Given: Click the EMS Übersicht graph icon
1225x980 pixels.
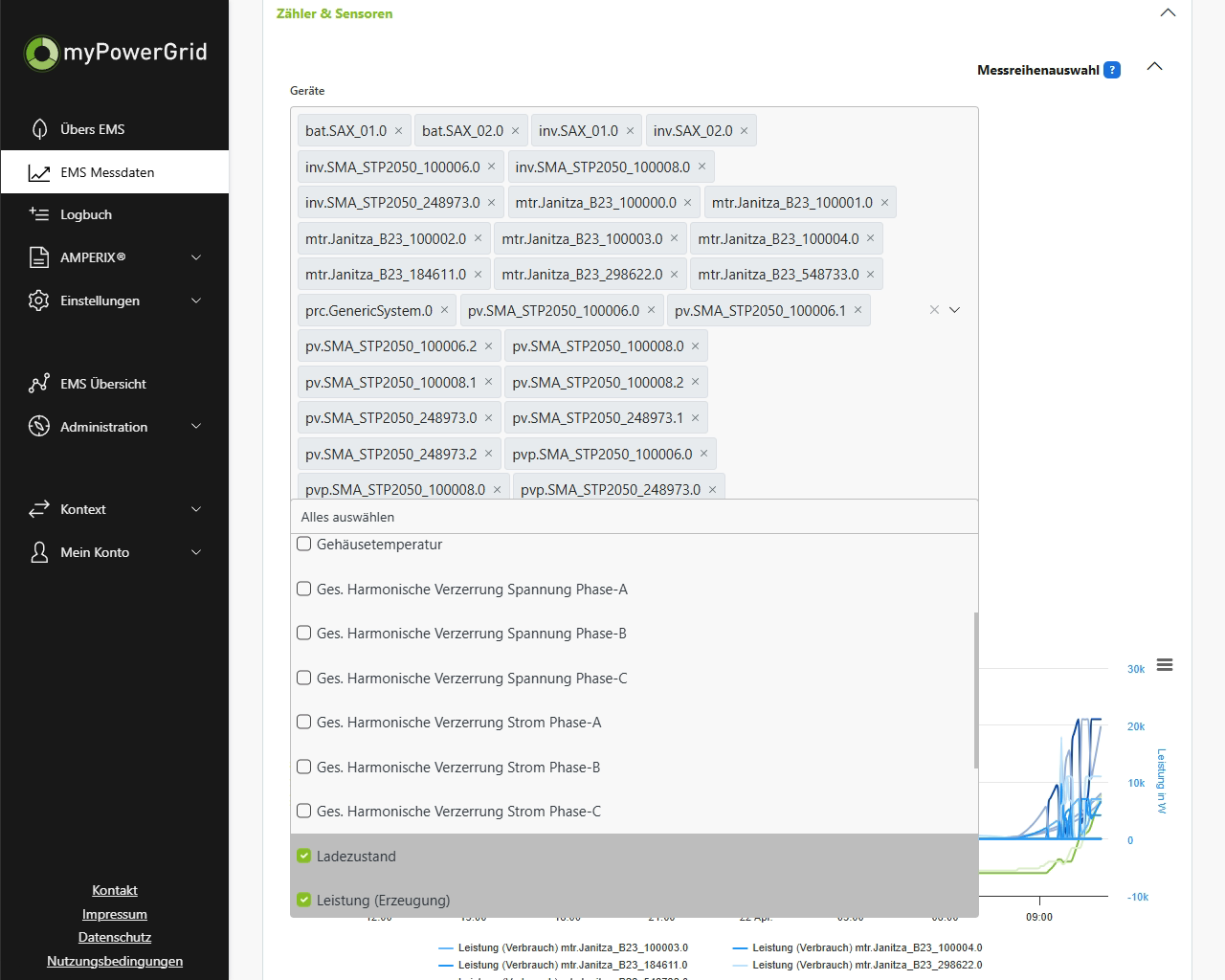Looking at the screenshot, I should click(x=39, y=384).
